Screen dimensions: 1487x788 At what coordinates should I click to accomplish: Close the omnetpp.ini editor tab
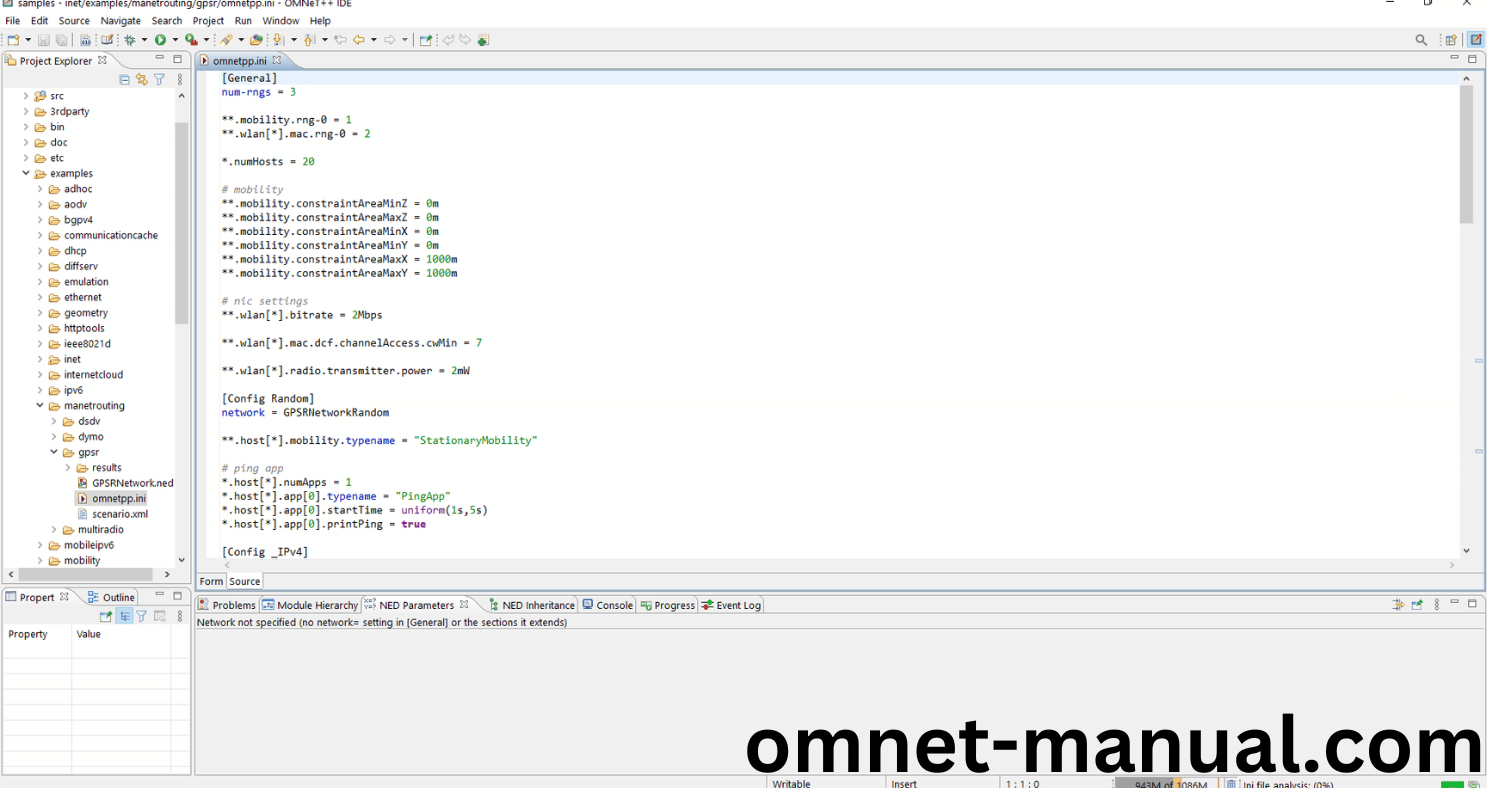pyautogui.click(x=277, y=60)
